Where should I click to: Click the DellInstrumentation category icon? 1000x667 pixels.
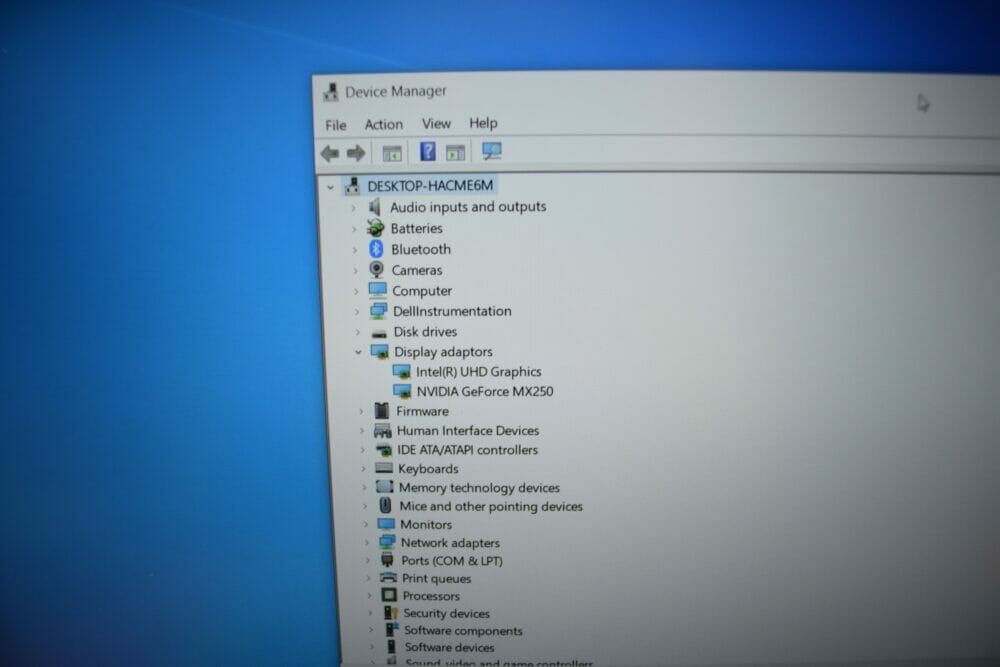point(378,311)
